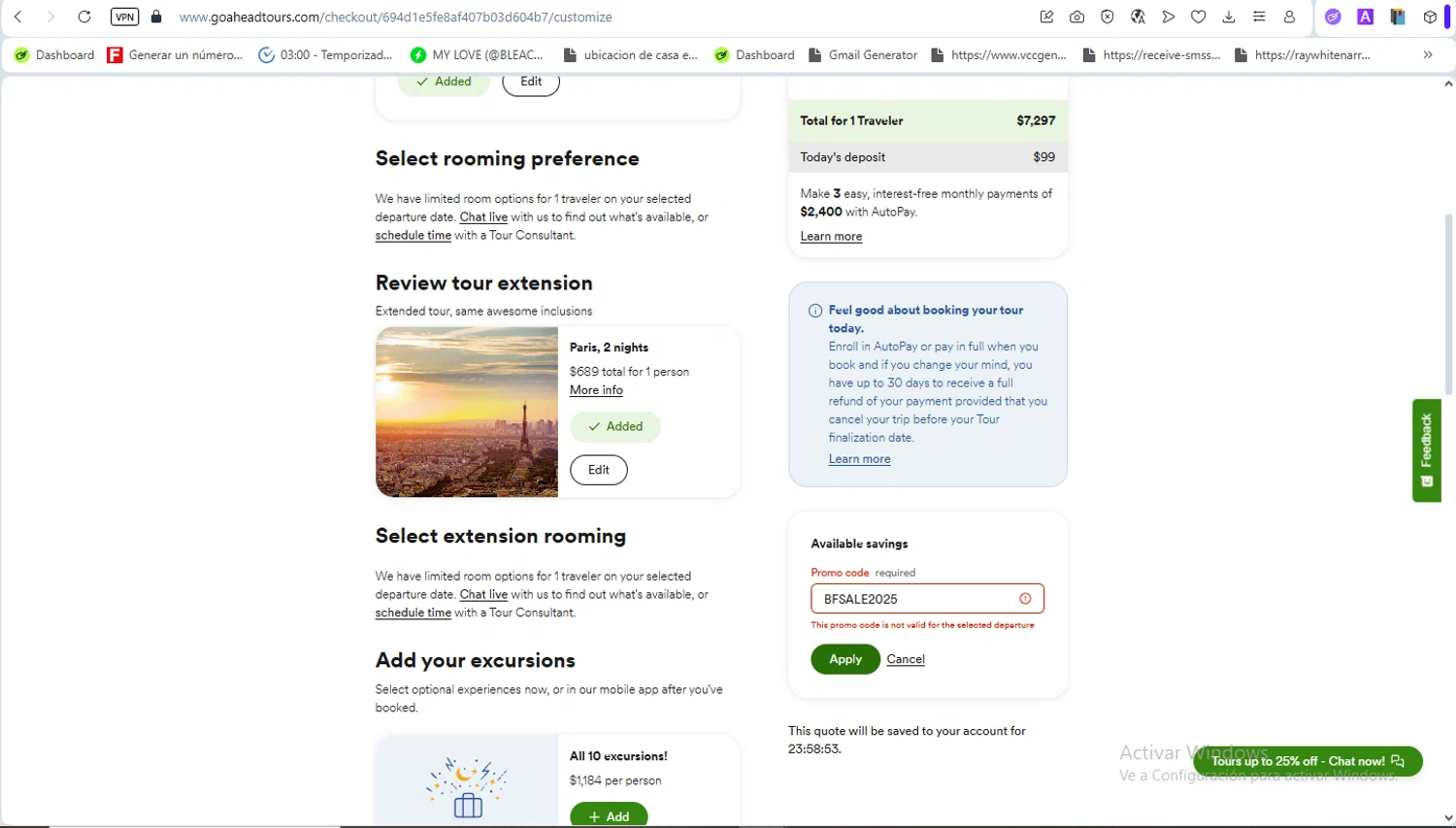Viewport: 1456px width, 828px height.
Task: Open the raywhitenarr bookmark
Action: click(1302, 55)
